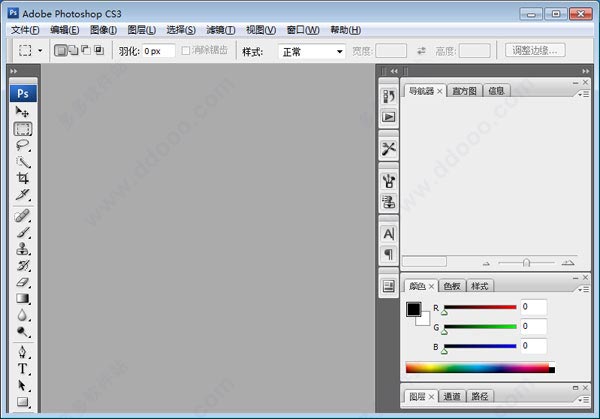Choose Add to selection mode
600x419 pixels.
73,50
